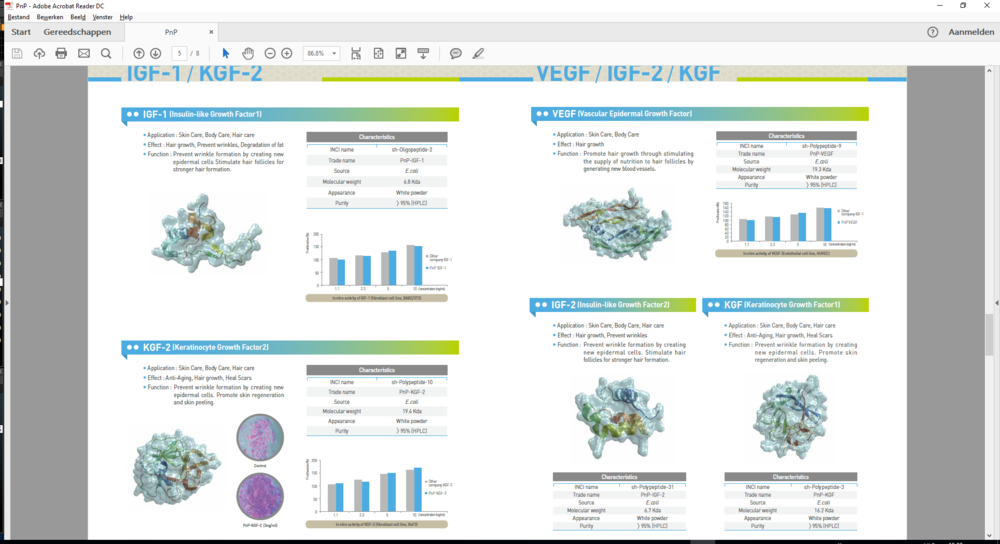1000x544 pixels.
Task: Open the Bewerken menu
Action: (50, 17)
